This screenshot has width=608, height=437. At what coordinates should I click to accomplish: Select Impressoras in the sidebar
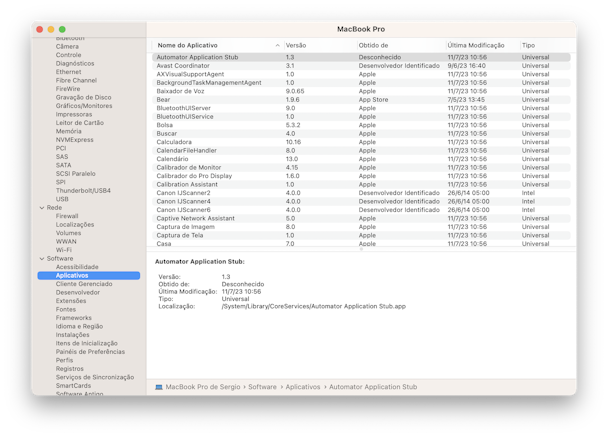coord(74,114)
